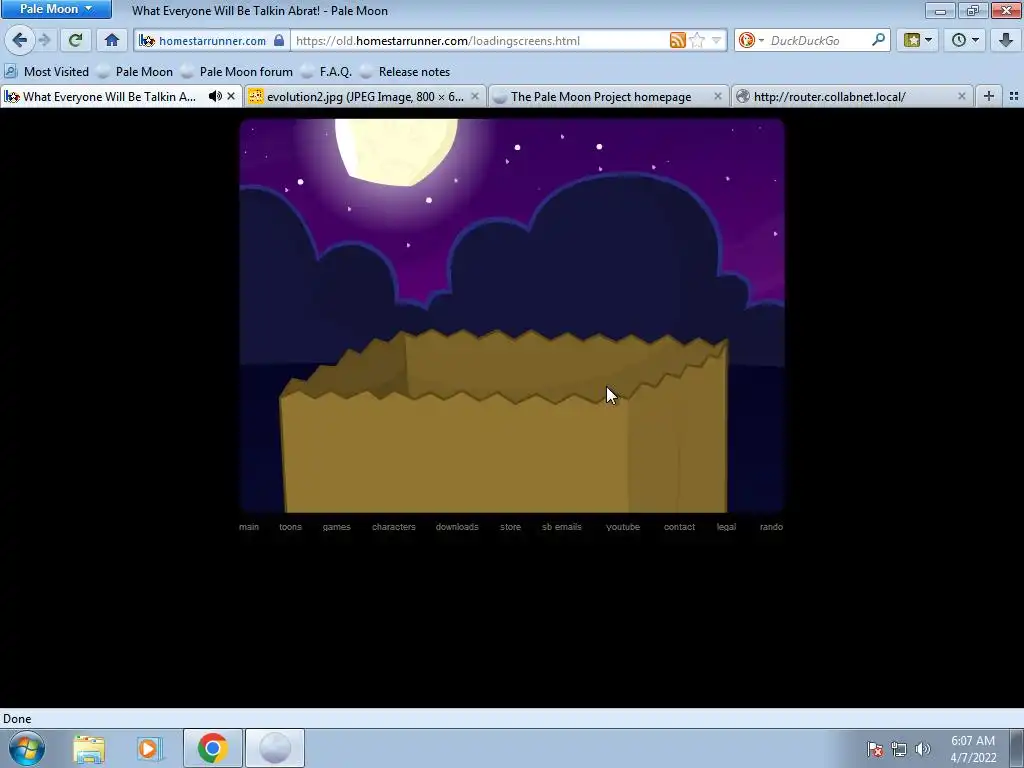Click the Pale Moon taskbar button
Image resolution: width=1024 pixels, height=768 pixels.
275,748
